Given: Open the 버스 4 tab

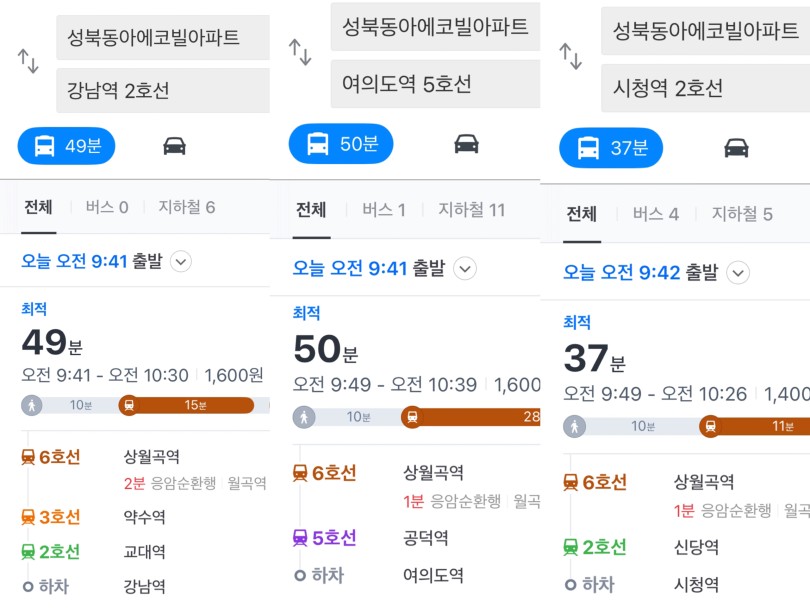Looking at the screenshot, I should (656, 214).
